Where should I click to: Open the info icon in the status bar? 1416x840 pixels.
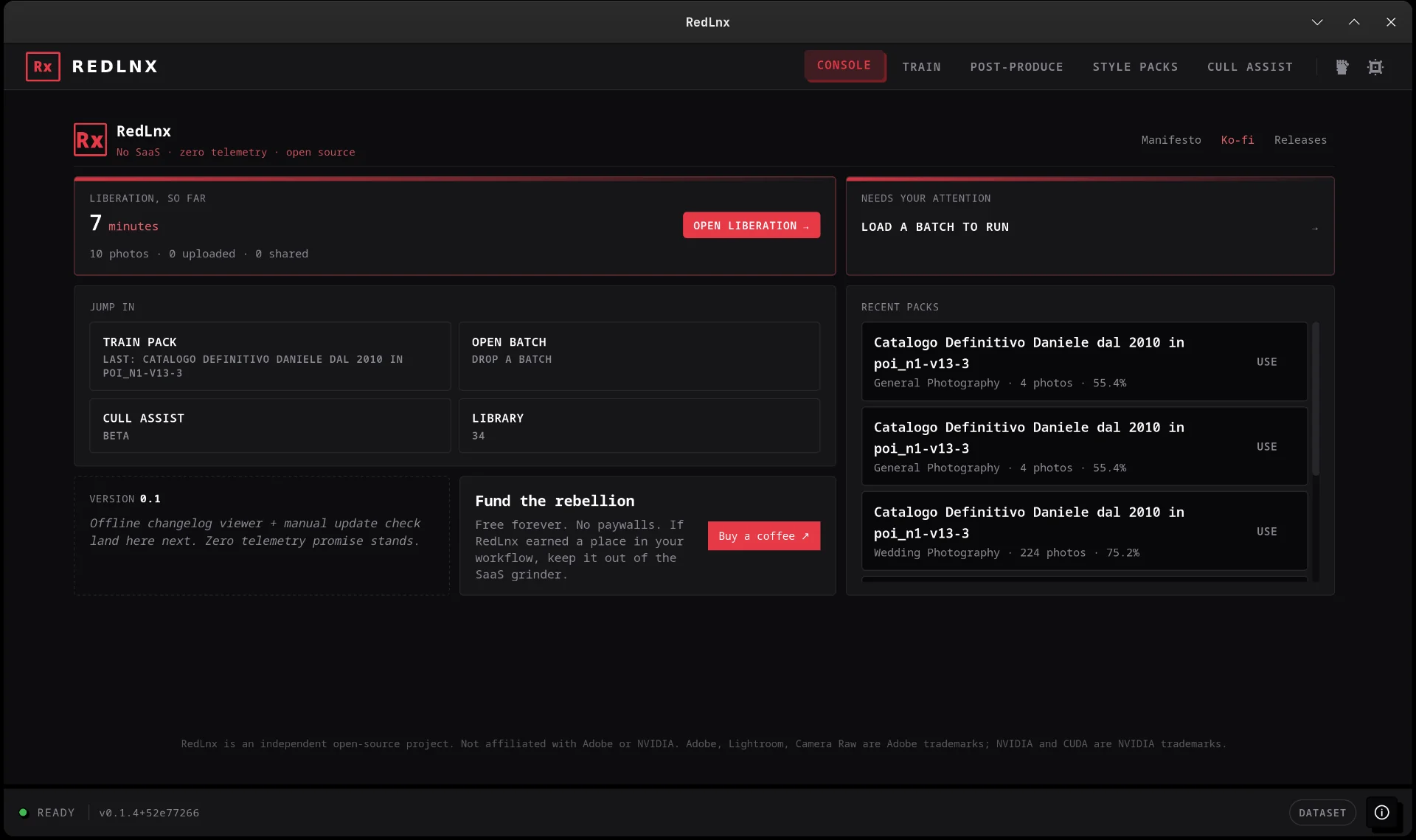[x=1381, y=812]
